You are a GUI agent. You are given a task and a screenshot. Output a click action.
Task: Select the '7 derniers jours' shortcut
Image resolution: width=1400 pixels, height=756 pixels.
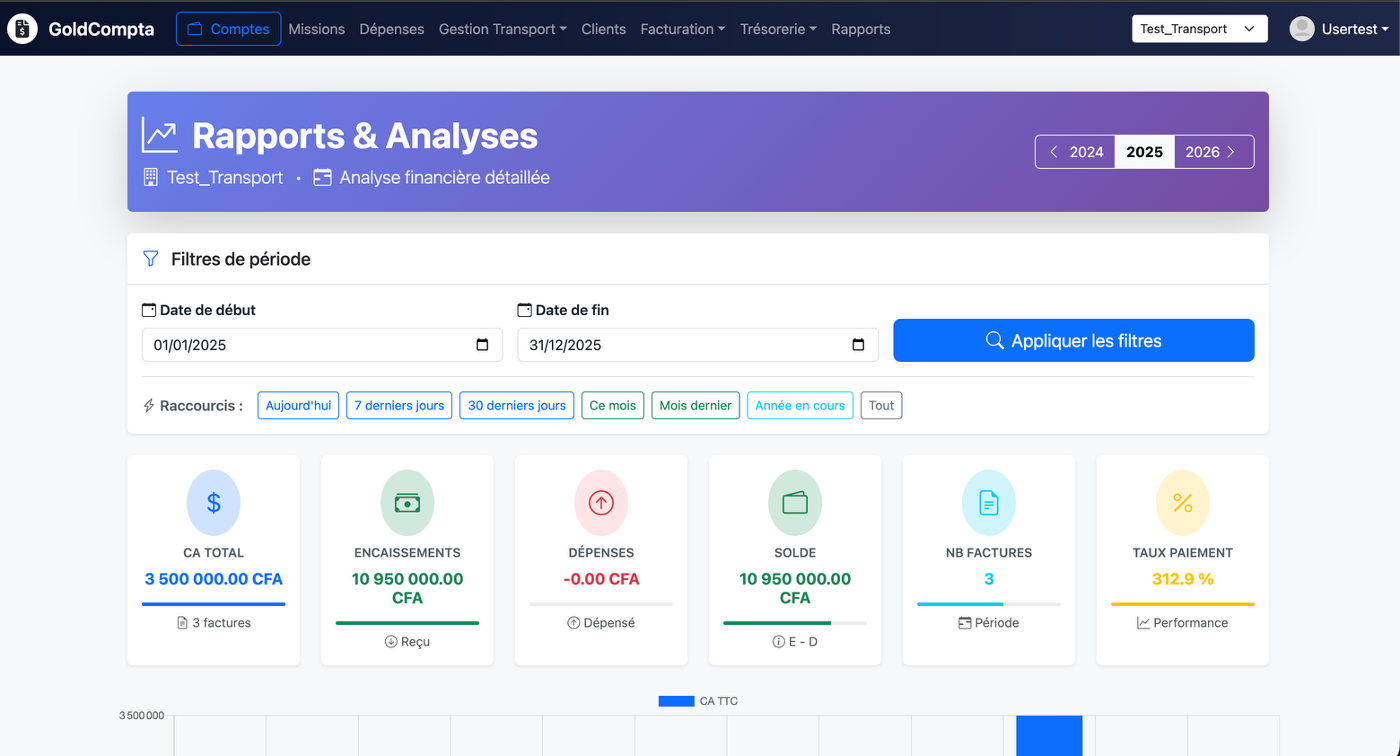398,405
